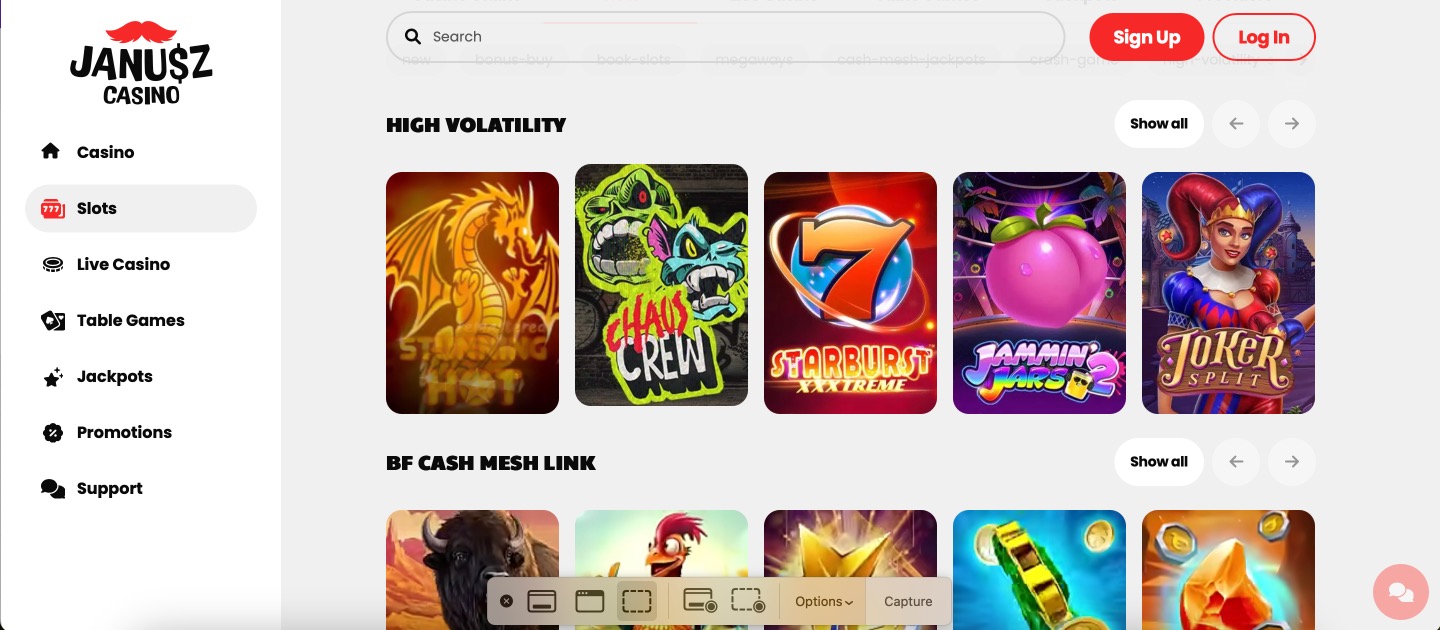Open the Live Casino chip icon
This screenshot has height=630, width=1440.
52,264
